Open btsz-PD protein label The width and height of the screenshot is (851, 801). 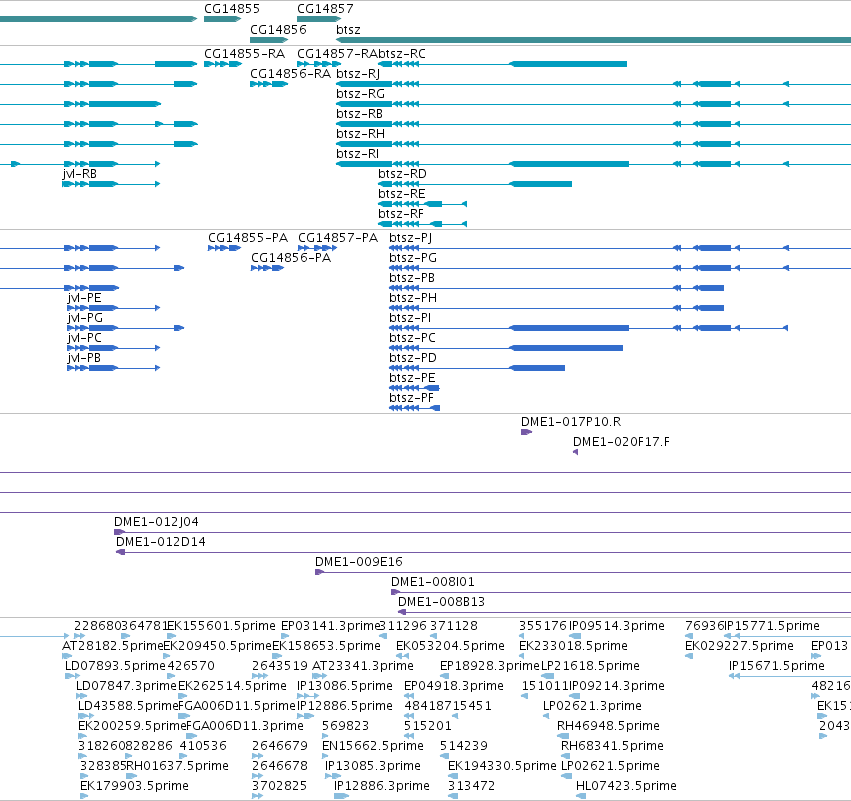tap(413, 358)
